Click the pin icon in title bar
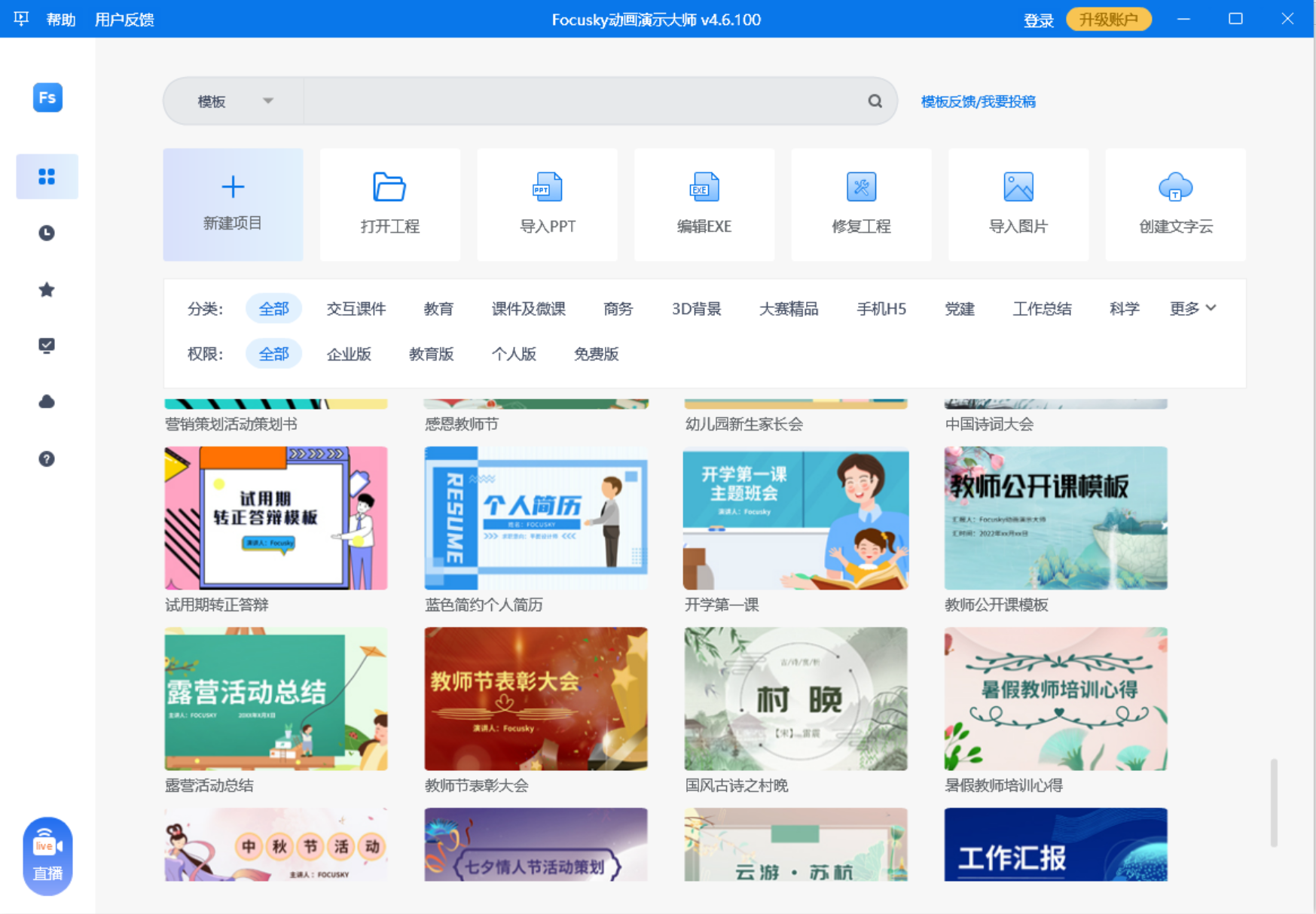 coord(21,19)
